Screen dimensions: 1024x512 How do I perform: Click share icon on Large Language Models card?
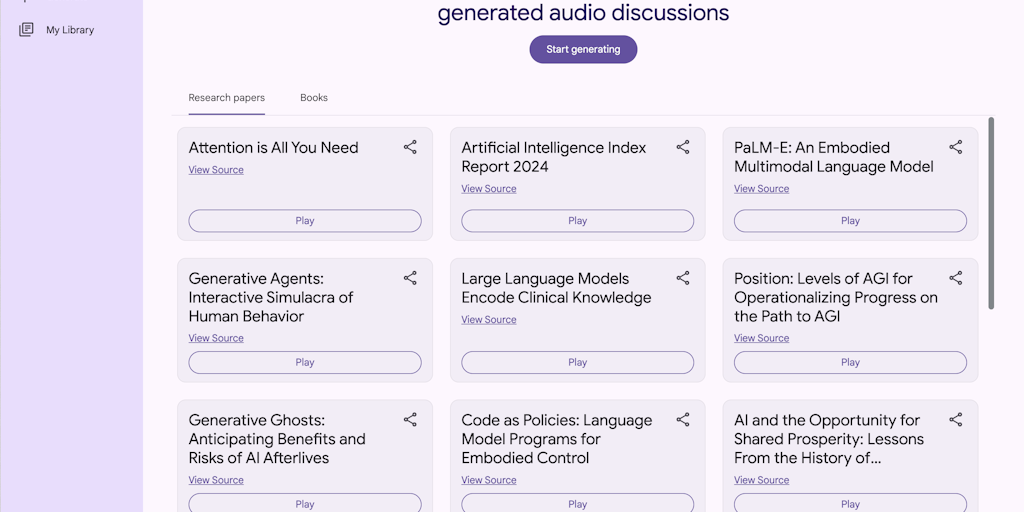tap(683, 278)
